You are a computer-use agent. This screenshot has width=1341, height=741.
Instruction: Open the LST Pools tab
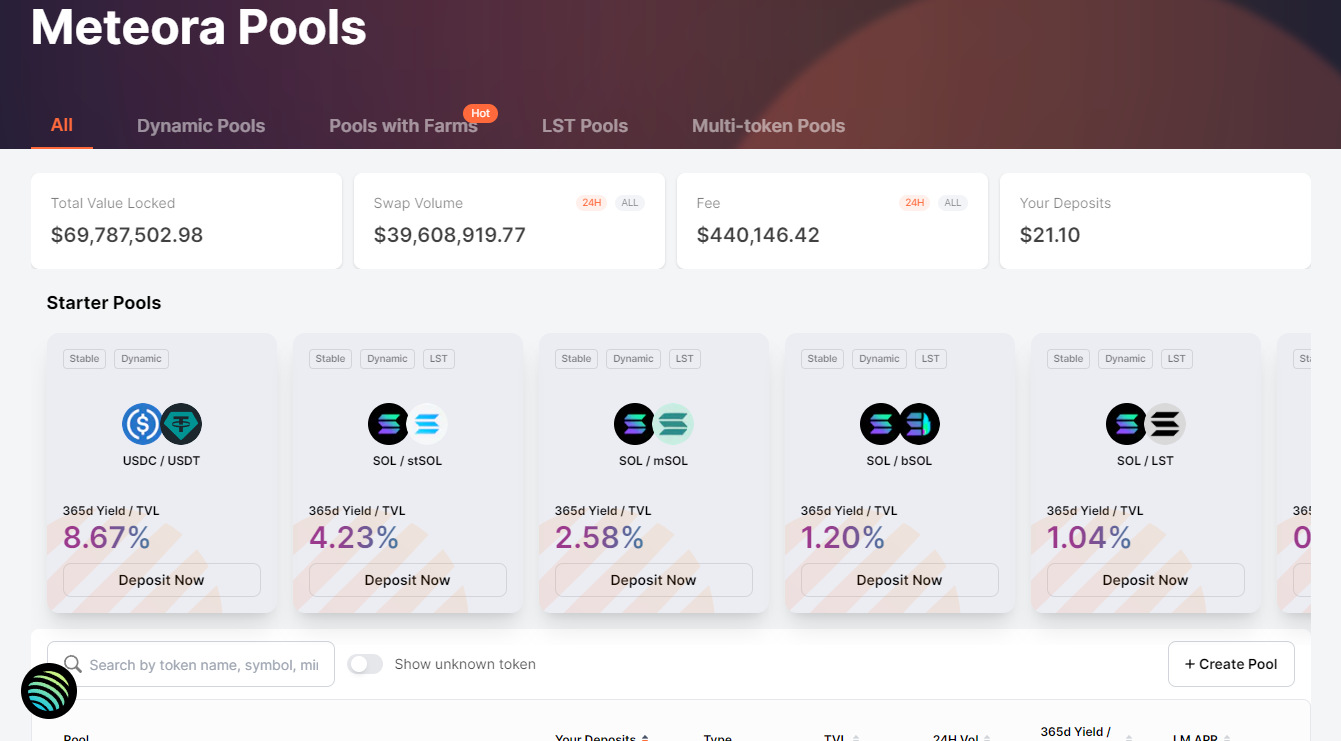(584, 126)
